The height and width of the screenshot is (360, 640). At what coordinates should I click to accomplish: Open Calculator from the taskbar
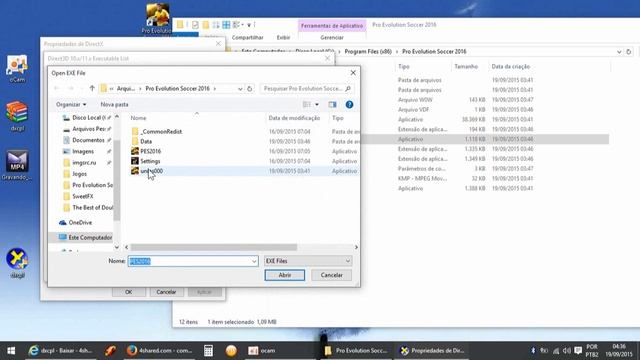(208, 351)
